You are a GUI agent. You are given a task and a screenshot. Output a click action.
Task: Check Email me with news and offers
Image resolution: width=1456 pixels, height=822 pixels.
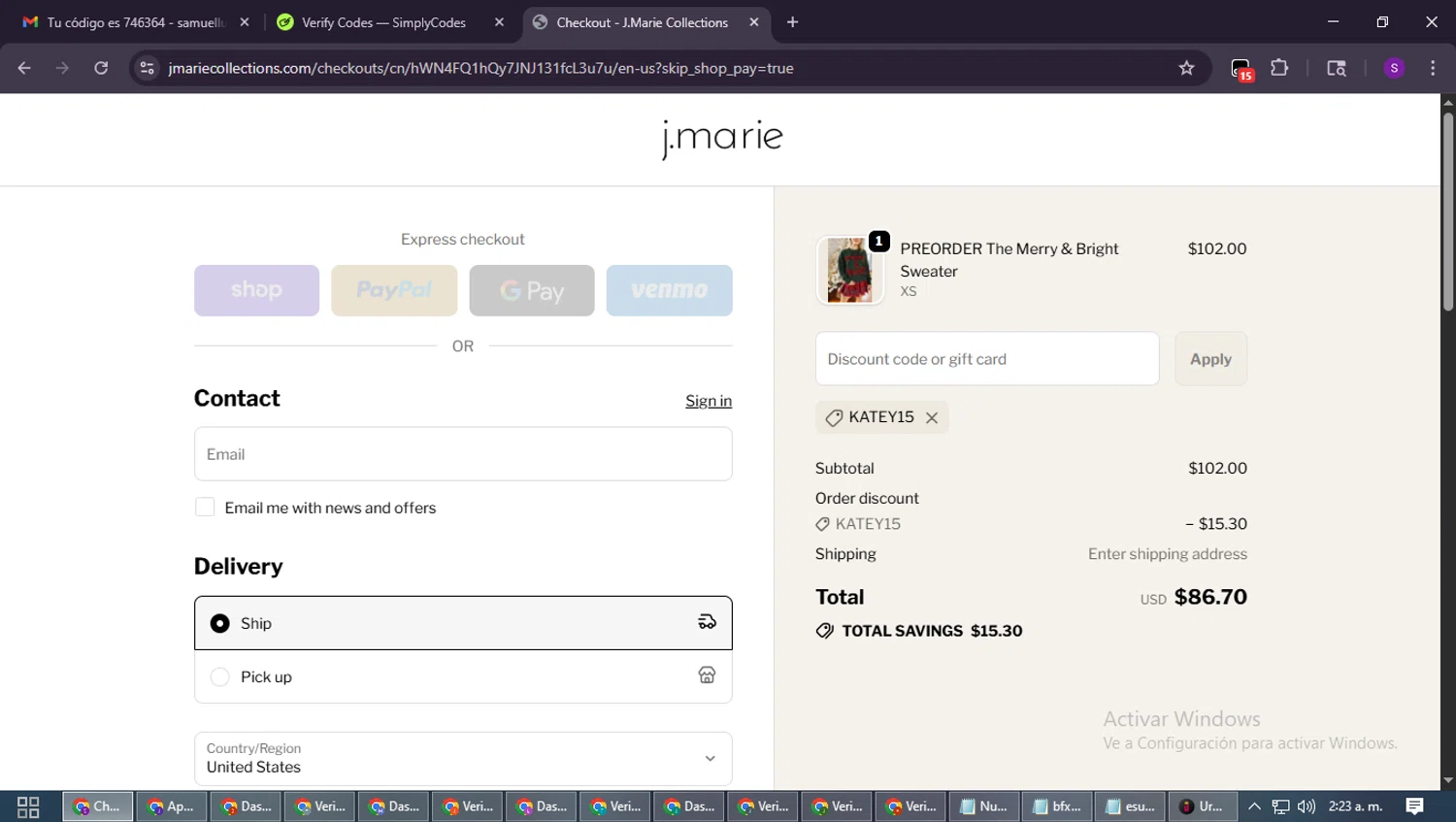tap(205, 507)
